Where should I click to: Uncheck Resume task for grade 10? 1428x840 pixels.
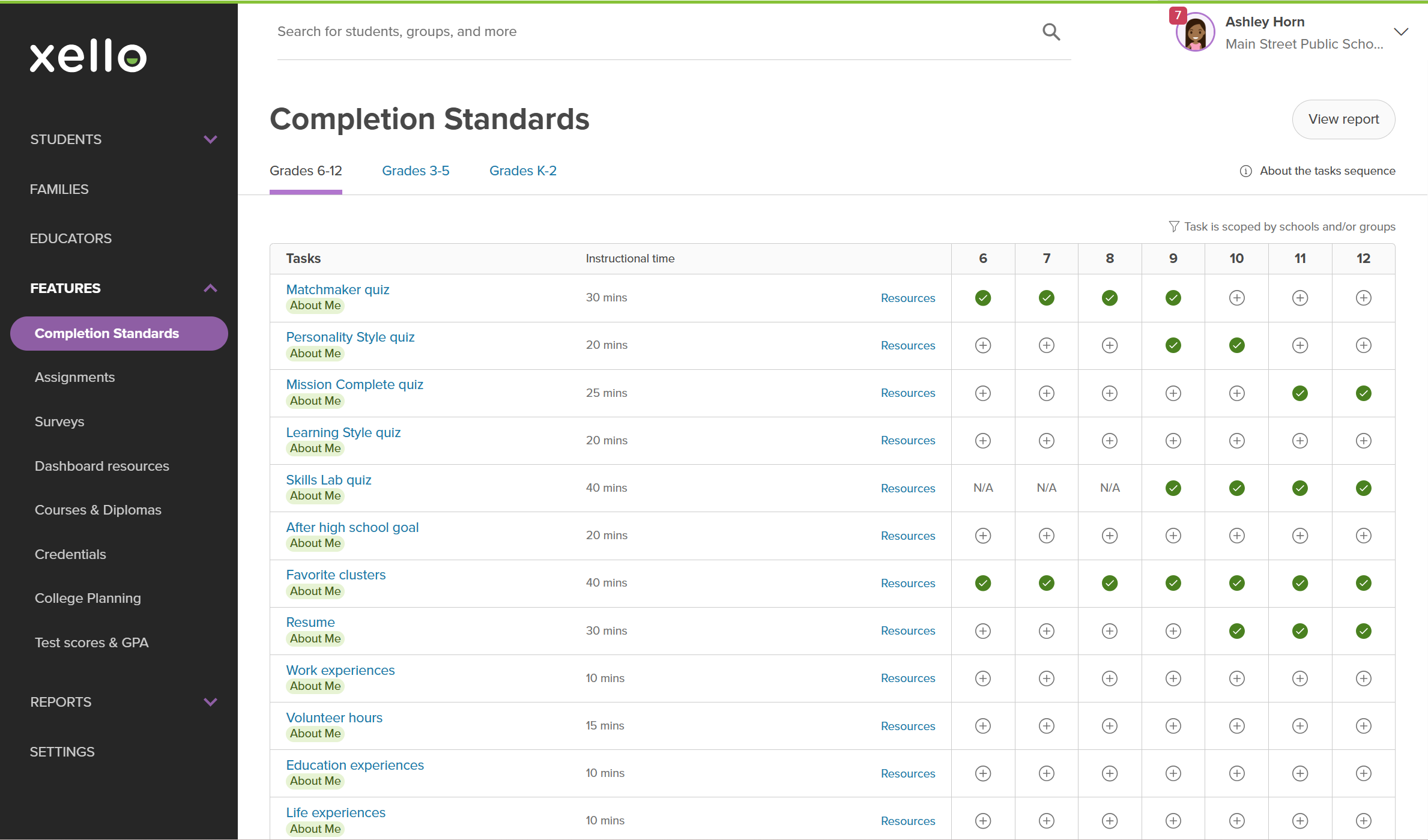[x=1236, y=631]
